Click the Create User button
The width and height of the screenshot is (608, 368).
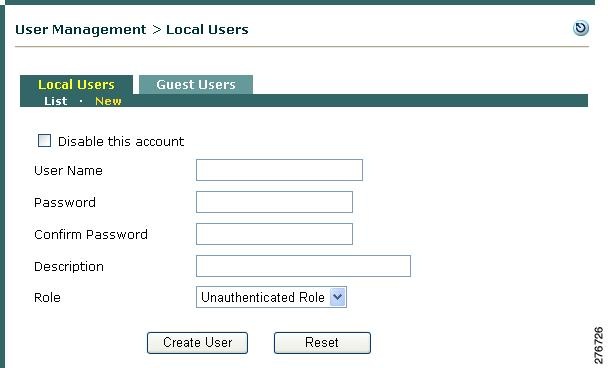pyautogui.click(x=197, y=342)
